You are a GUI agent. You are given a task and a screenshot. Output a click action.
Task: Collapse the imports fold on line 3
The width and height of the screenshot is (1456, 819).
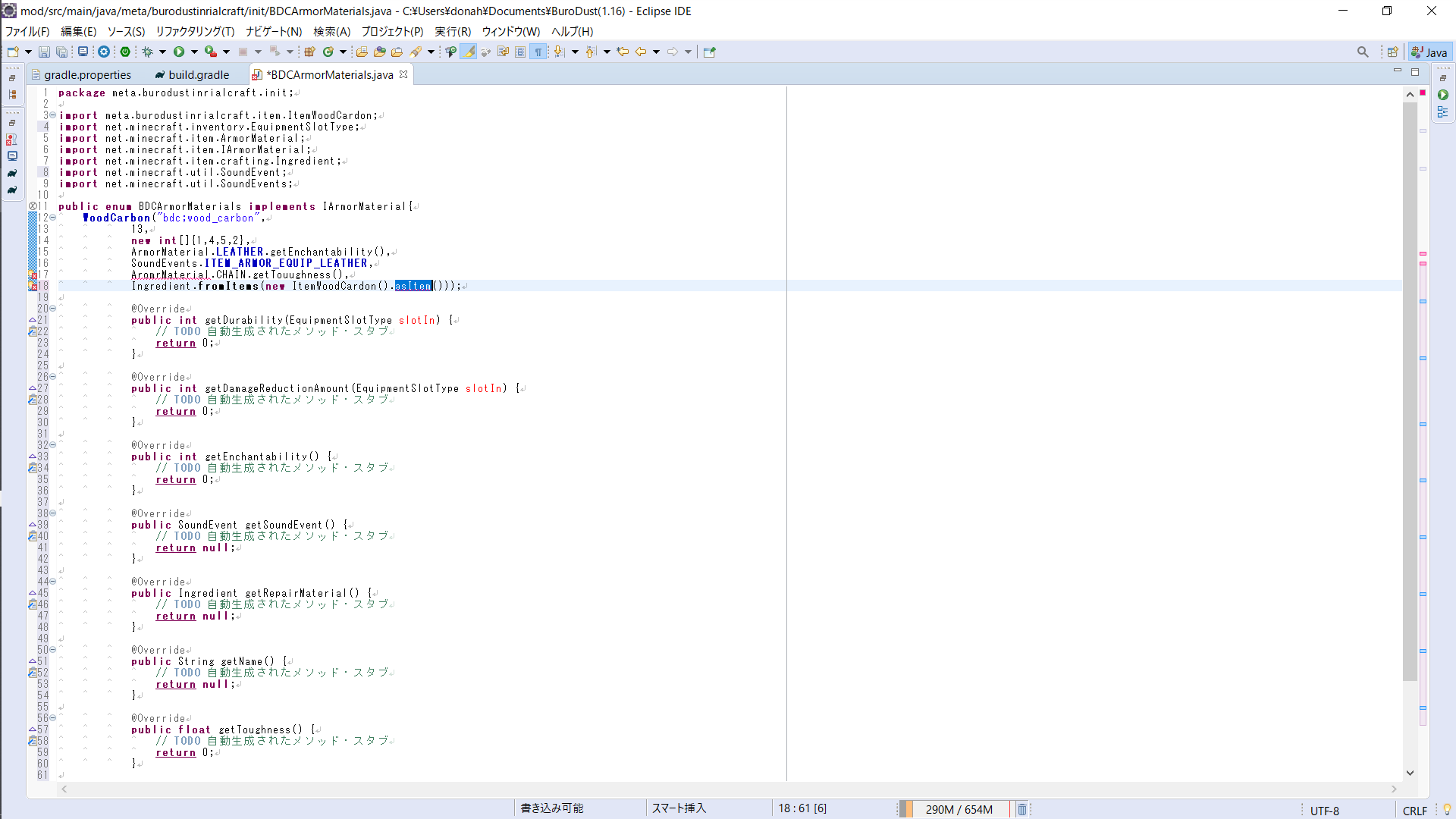52,115
